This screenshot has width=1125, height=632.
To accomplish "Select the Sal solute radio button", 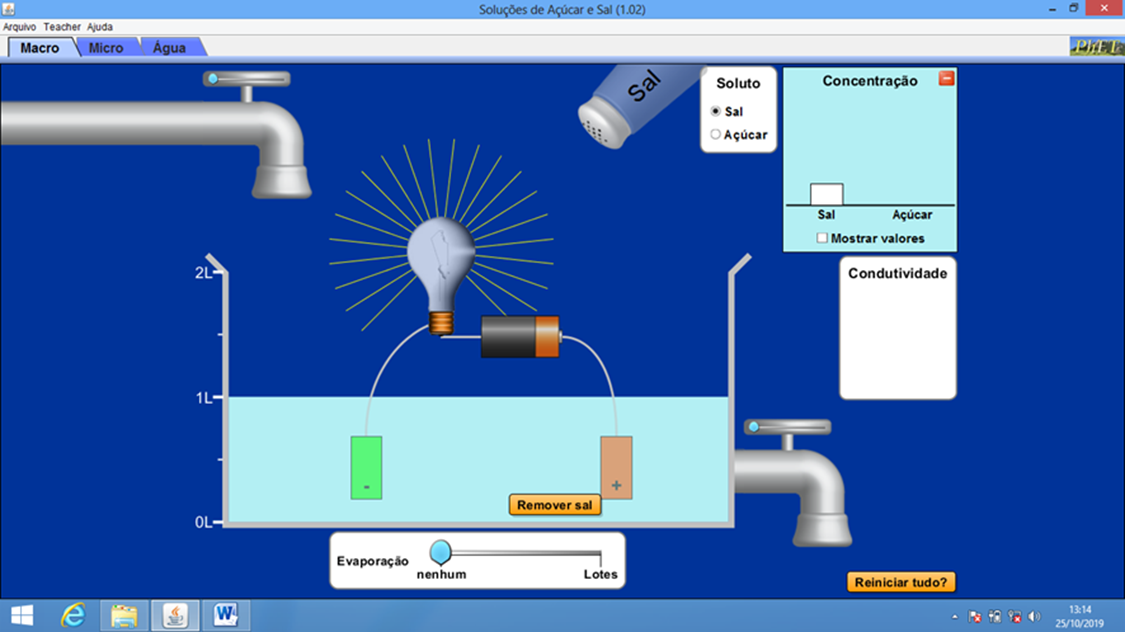I will pyautogui.click(x=716, y=111).
